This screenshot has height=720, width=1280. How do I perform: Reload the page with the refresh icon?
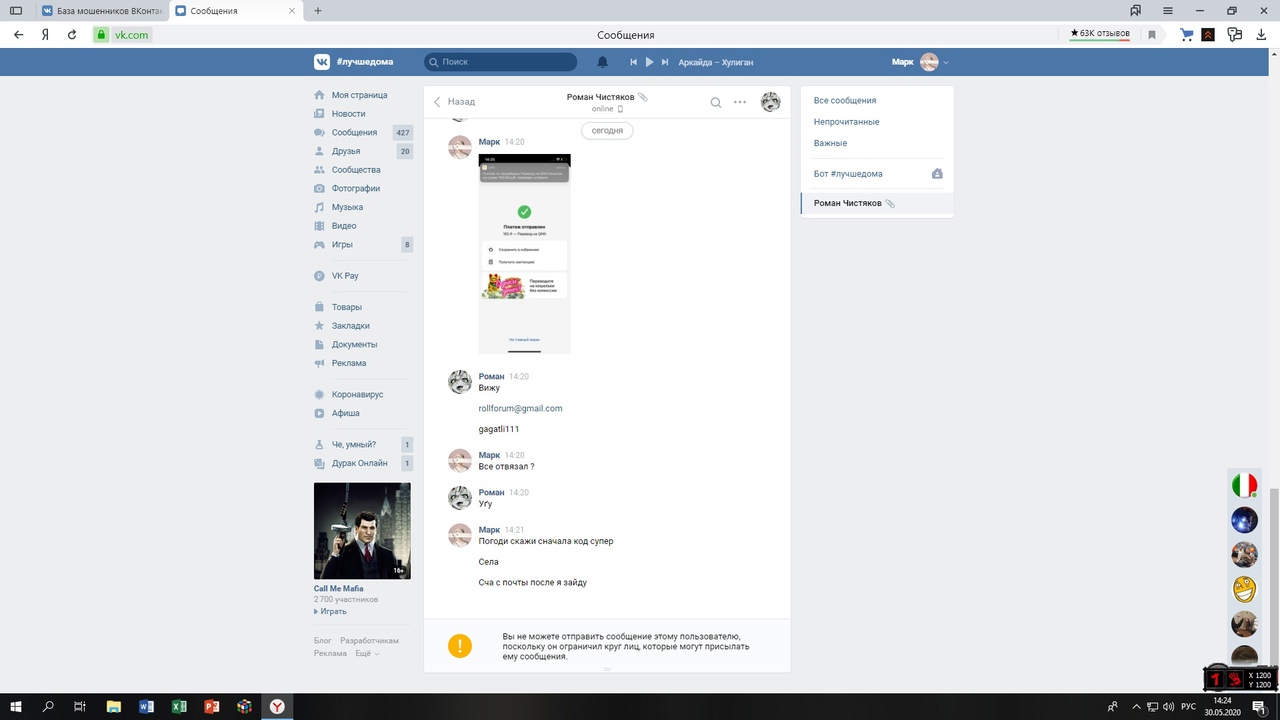tap(72, 35)
